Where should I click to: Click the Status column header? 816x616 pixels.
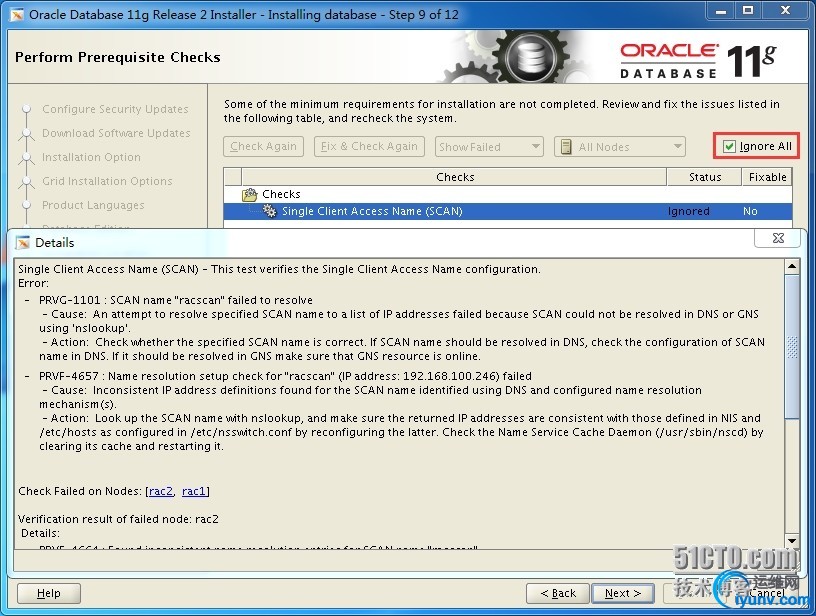(705, 177)
